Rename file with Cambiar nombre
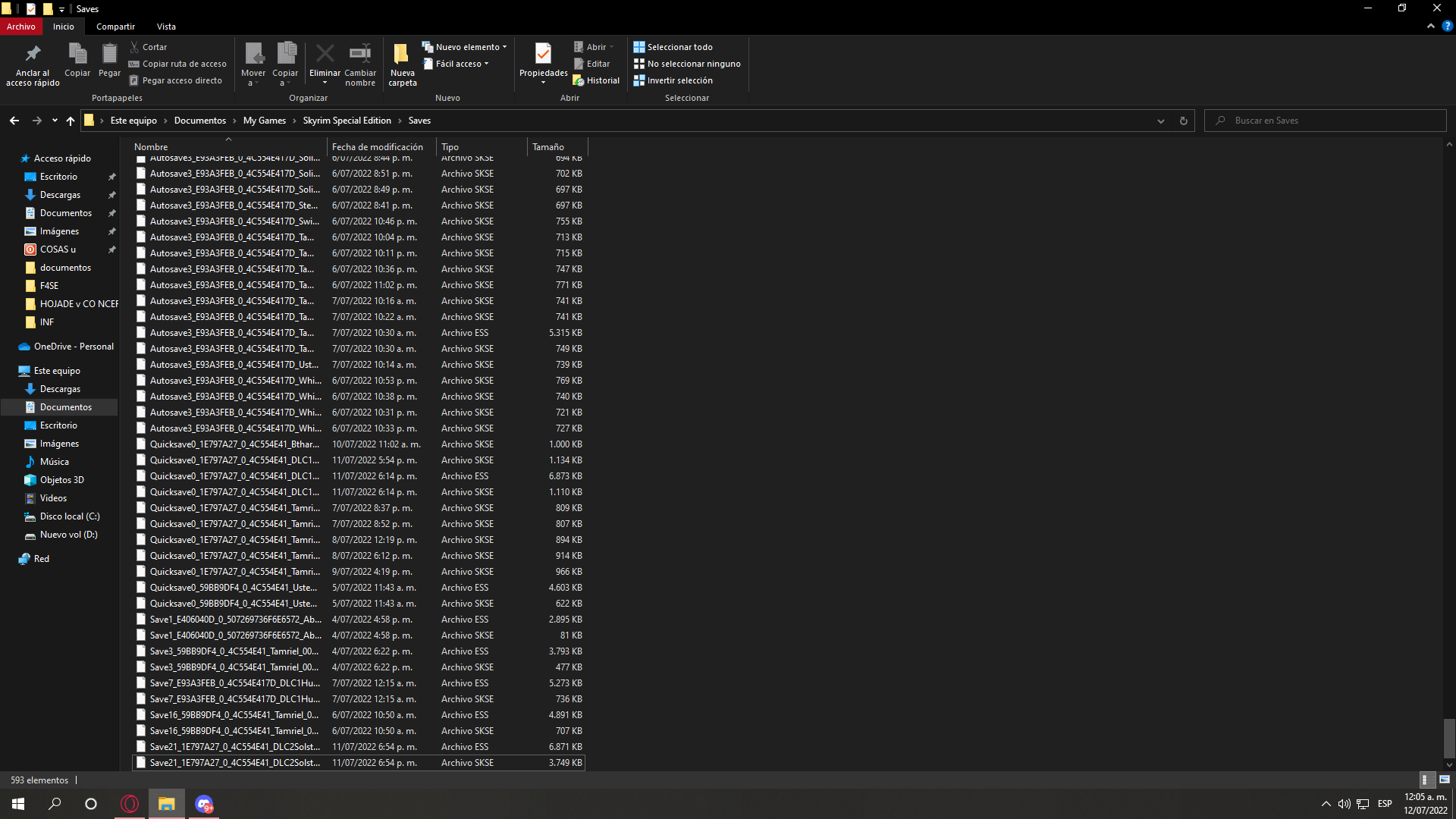Screen dimensions: 1456x819 (360, 64)
